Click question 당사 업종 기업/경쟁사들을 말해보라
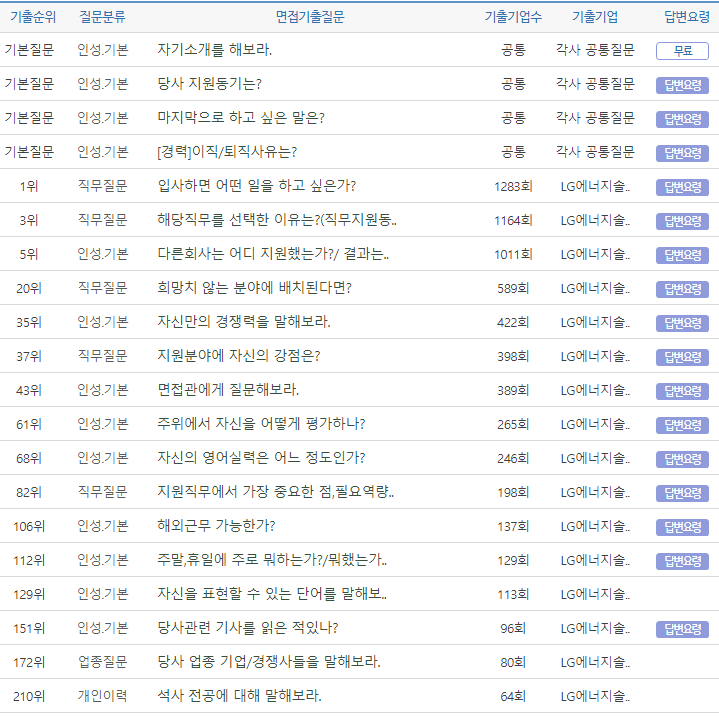This screenshot has width=719, height=717. pos(269,662)
